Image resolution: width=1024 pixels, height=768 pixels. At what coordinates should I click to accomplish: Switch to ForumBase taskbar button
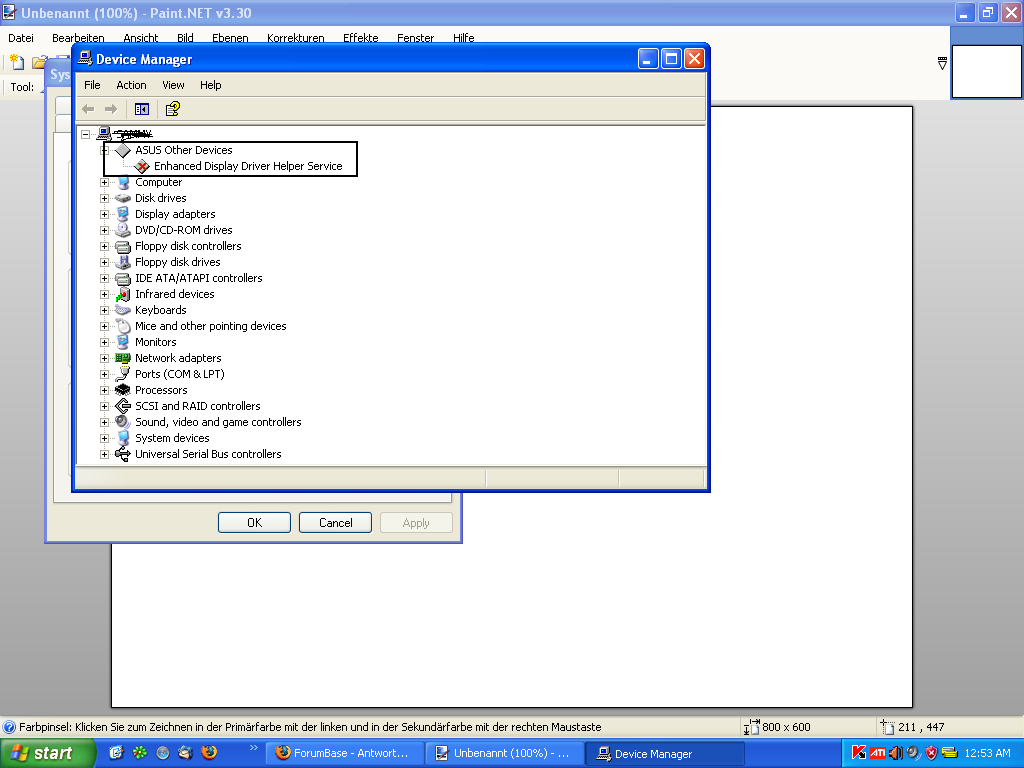(x=345, y=753)
